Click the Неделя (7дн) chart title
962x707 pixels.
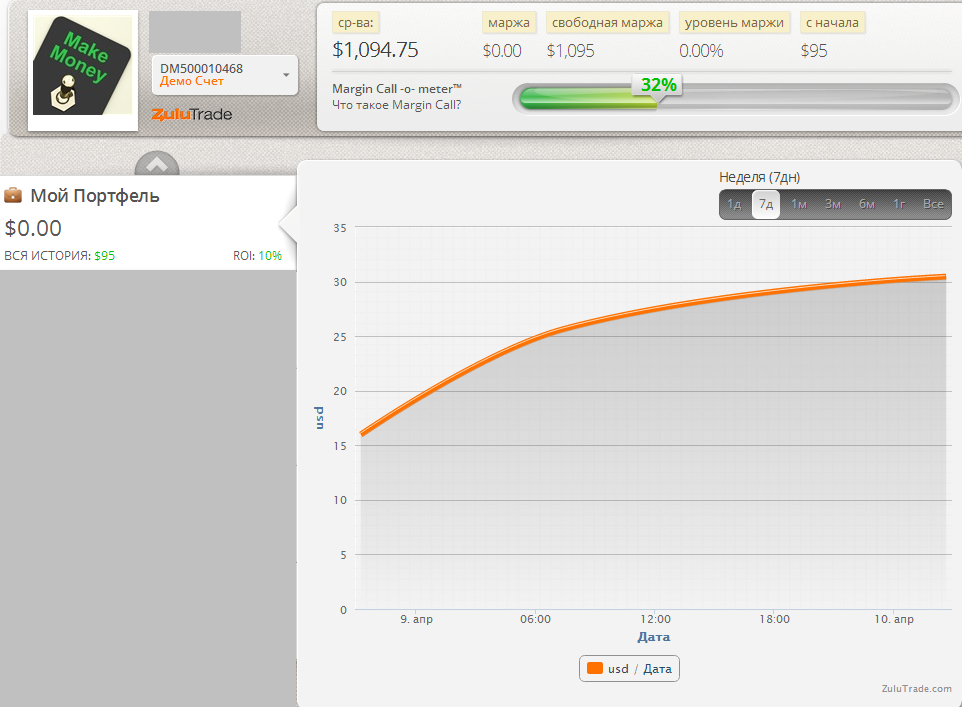(760, 177)
